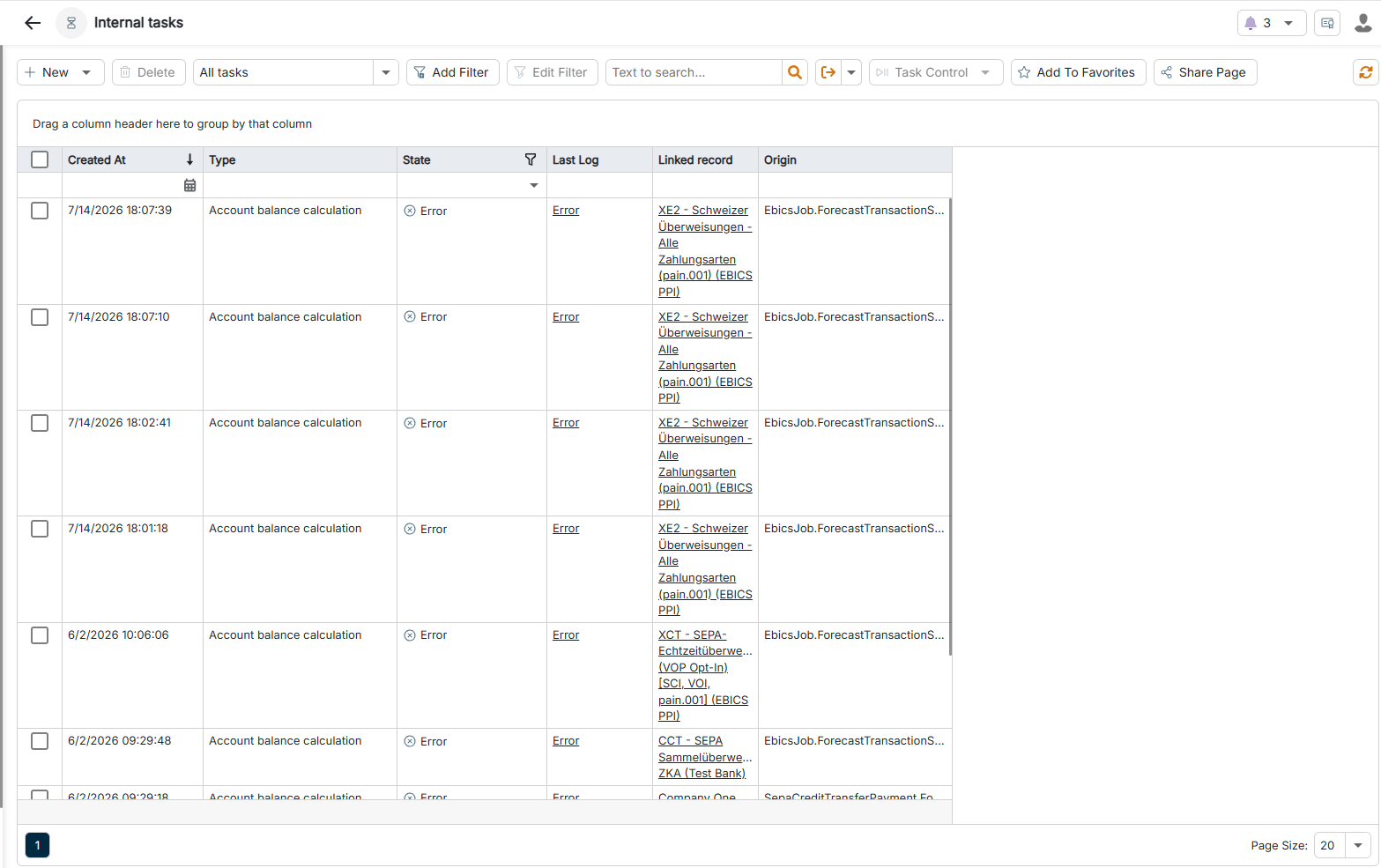The image size is (1381, 868).
Task: Click Add To Favorites
Action: [1079, 72]
